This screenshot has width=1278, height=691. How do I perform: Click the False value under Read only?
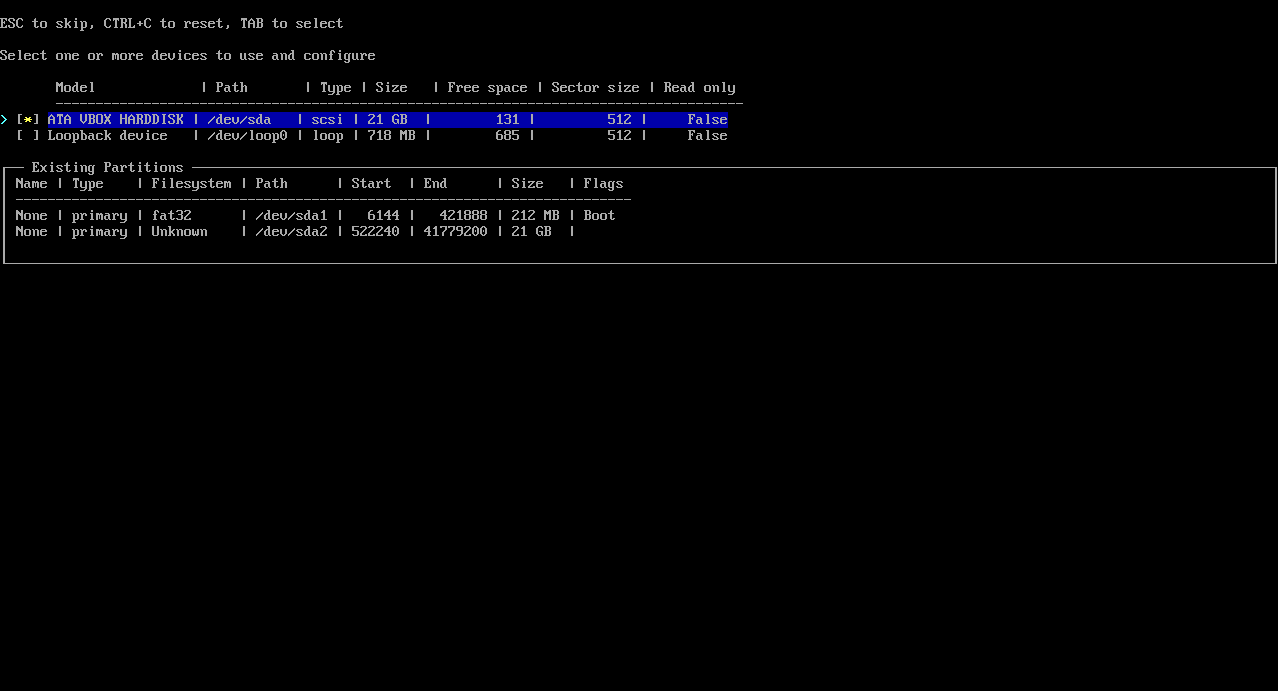coord(706,119)
